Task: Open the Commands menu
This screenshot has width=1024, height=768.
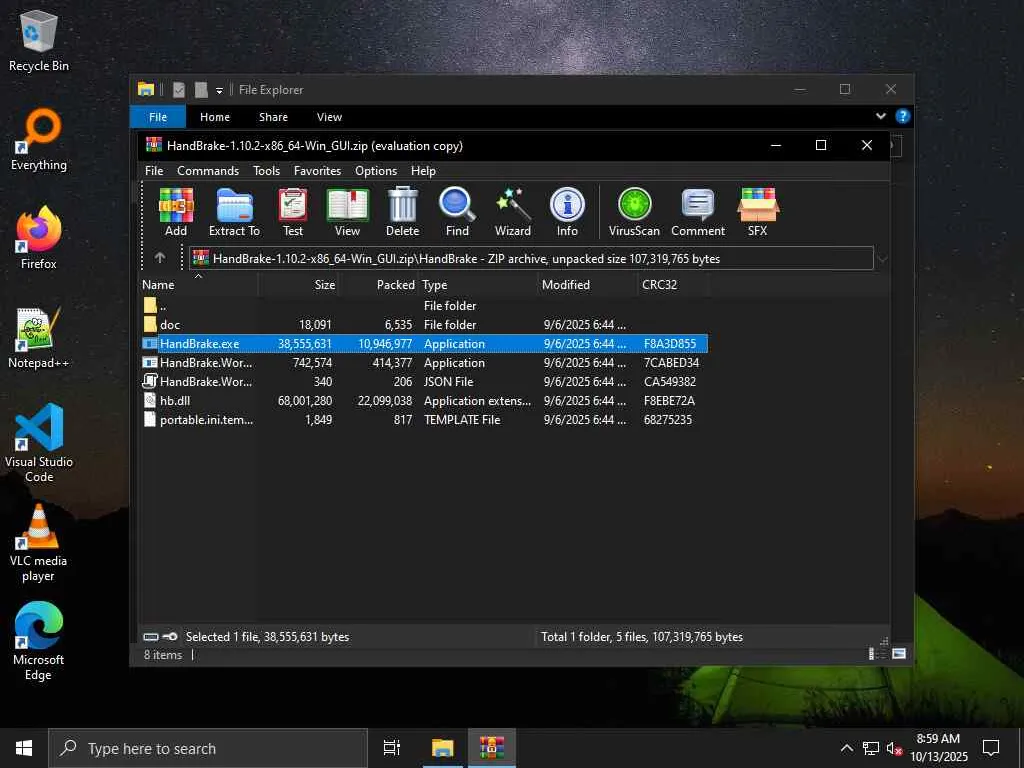Action: [208, 170]
